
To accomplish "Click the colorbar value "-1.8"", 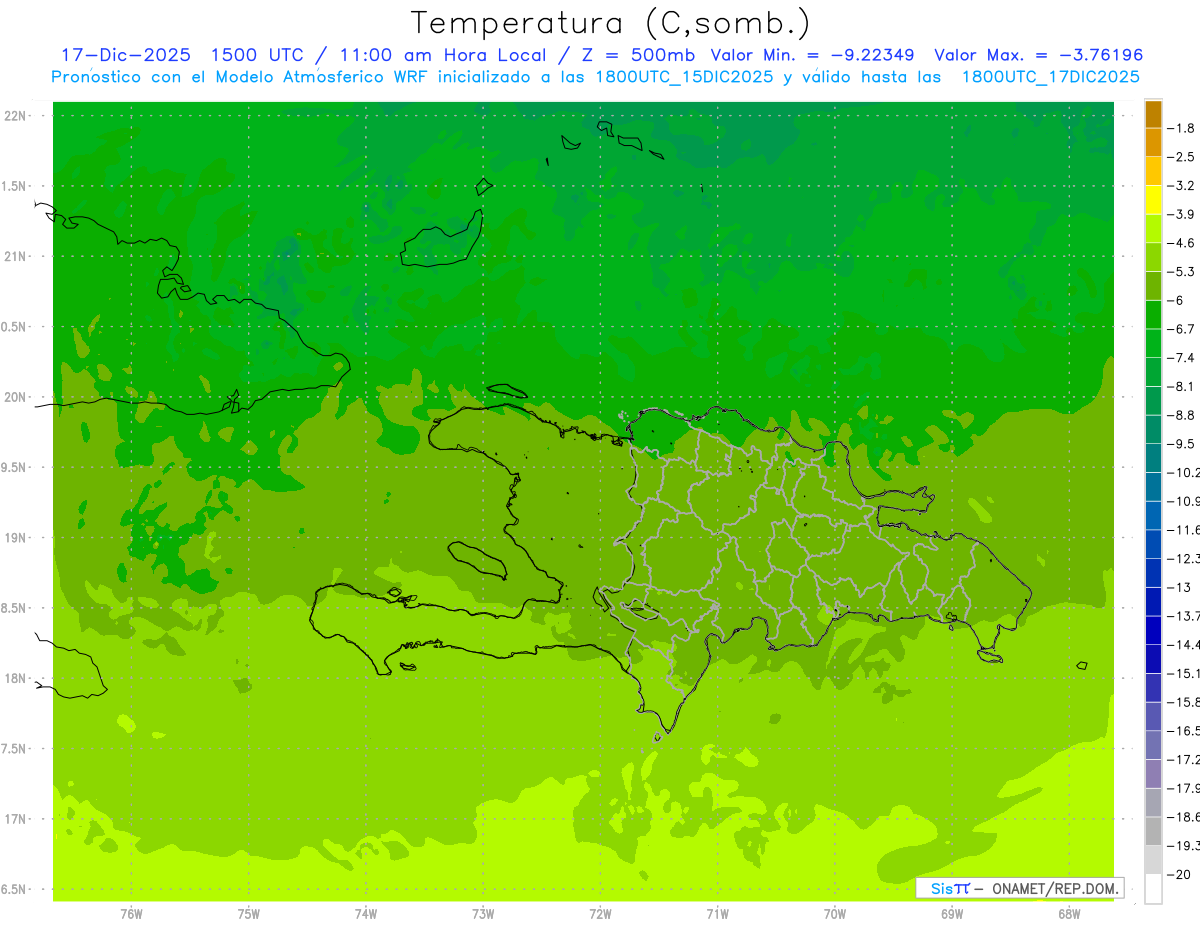I will coord(1181,128).
